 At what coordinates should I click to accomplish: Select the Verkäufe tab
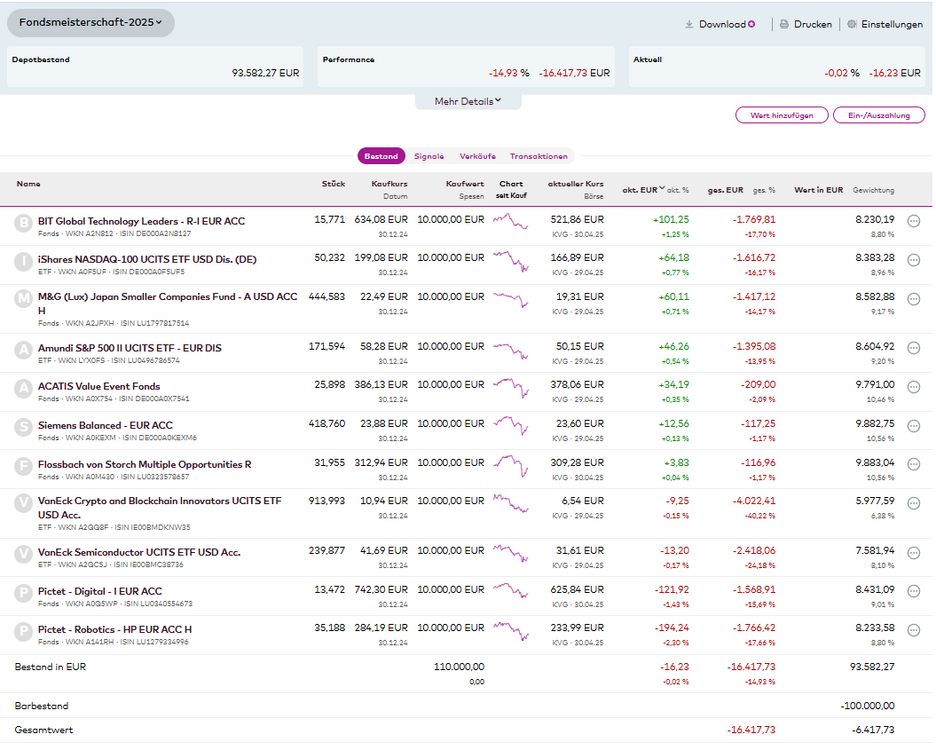coord(478,156)
